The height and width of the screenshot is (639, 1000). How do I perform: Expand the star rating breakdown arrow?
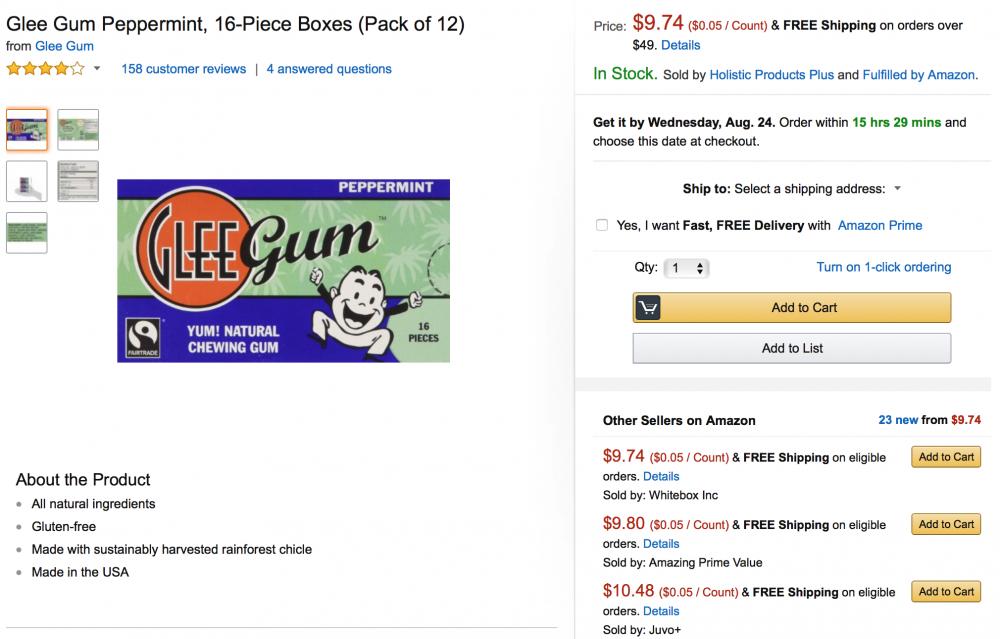(x=97, y=69)
